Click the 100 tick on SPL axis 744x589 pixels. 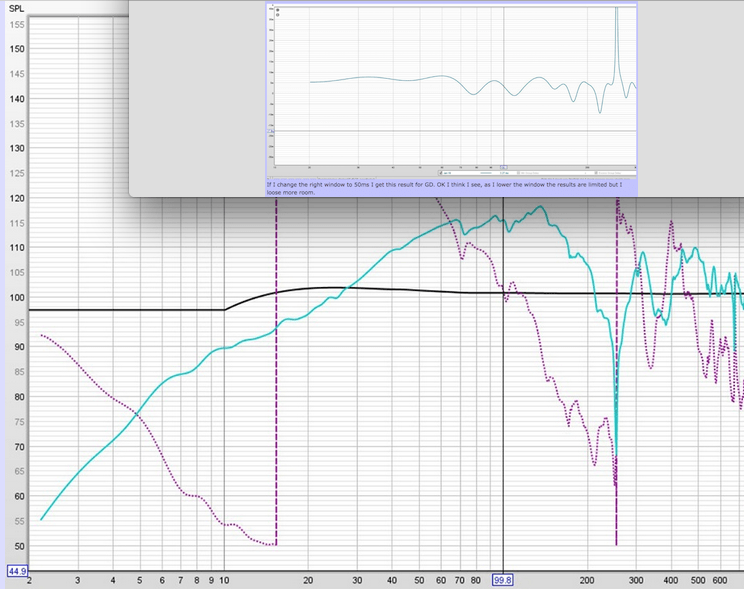pos(17,298)
